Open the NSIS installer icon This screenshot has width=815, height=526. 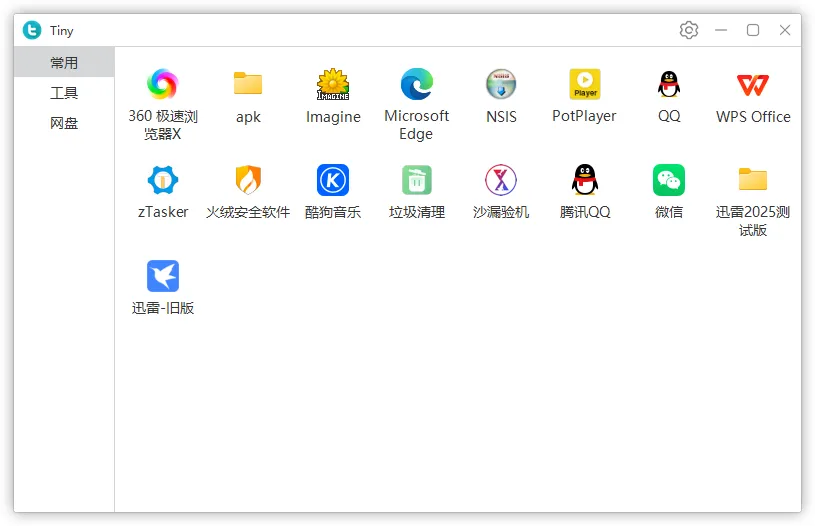(x=501, y=84)
